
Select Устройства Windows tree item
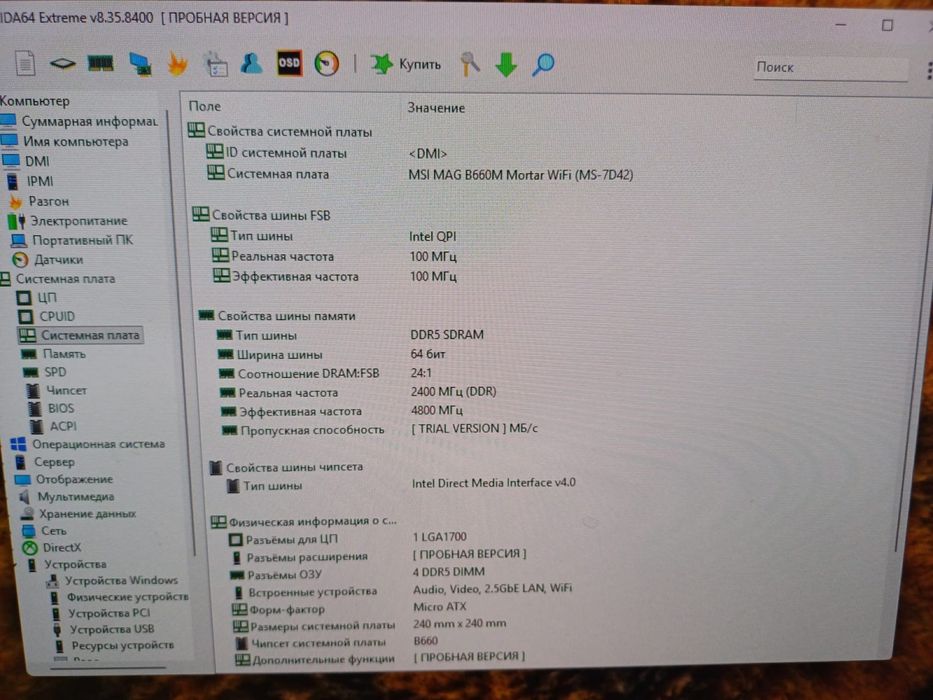112,580
